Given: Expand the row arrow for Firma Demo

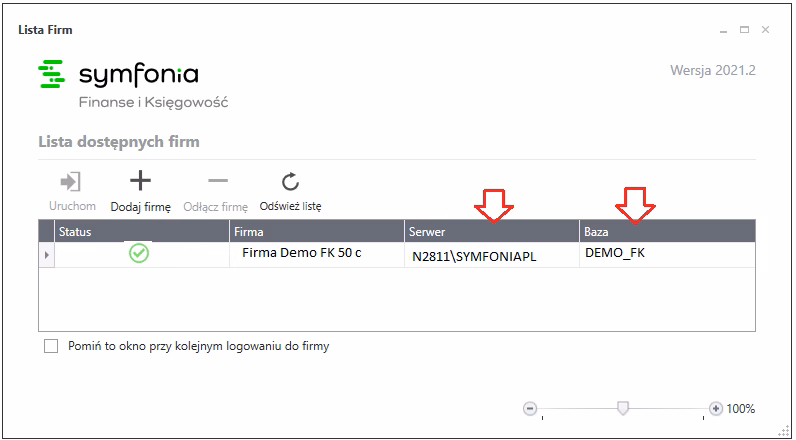Looking at the screenshot, I should pyautogui.click(x=47, y=254).
